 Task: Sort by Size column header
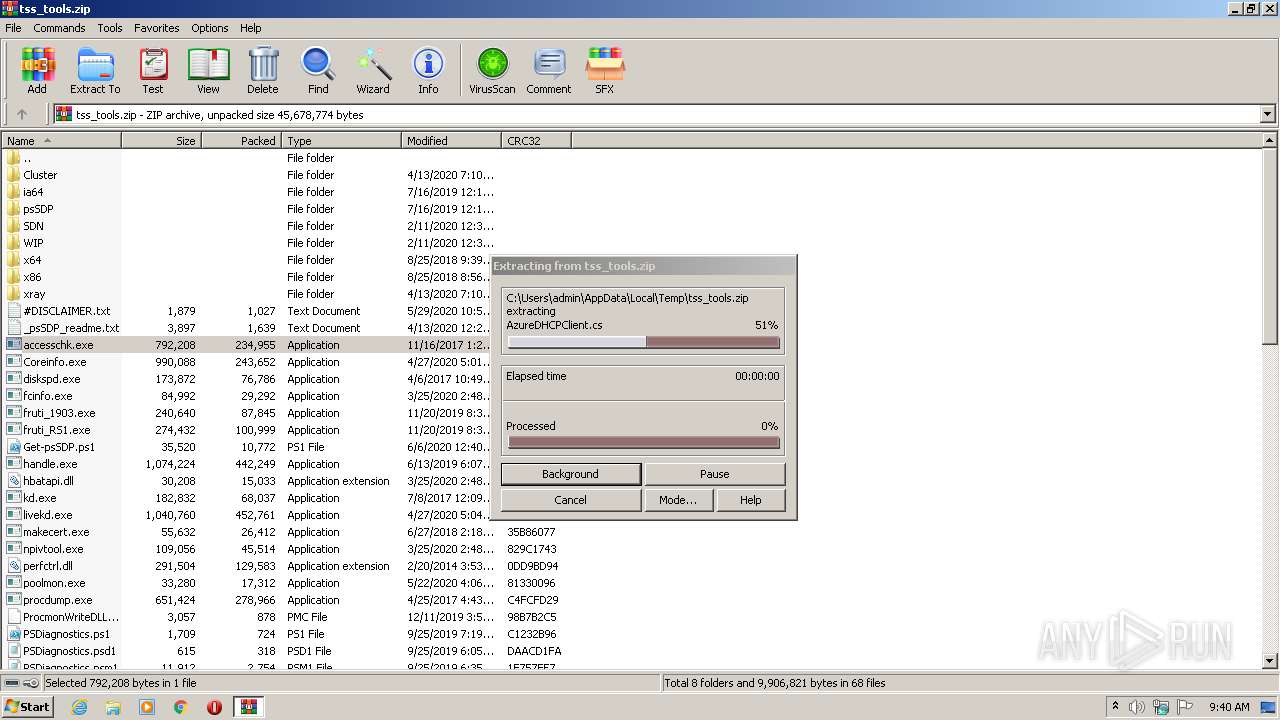[x=162, y=141]
